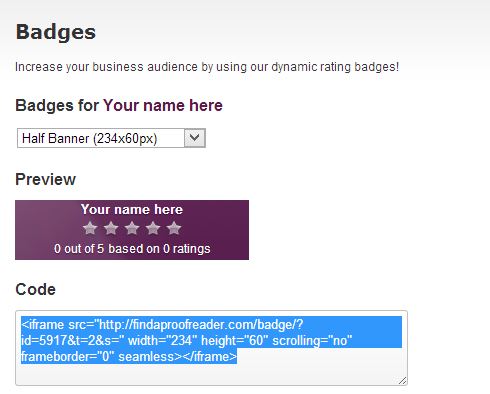Click the resize grip of the code textarea

pos(402,380)
